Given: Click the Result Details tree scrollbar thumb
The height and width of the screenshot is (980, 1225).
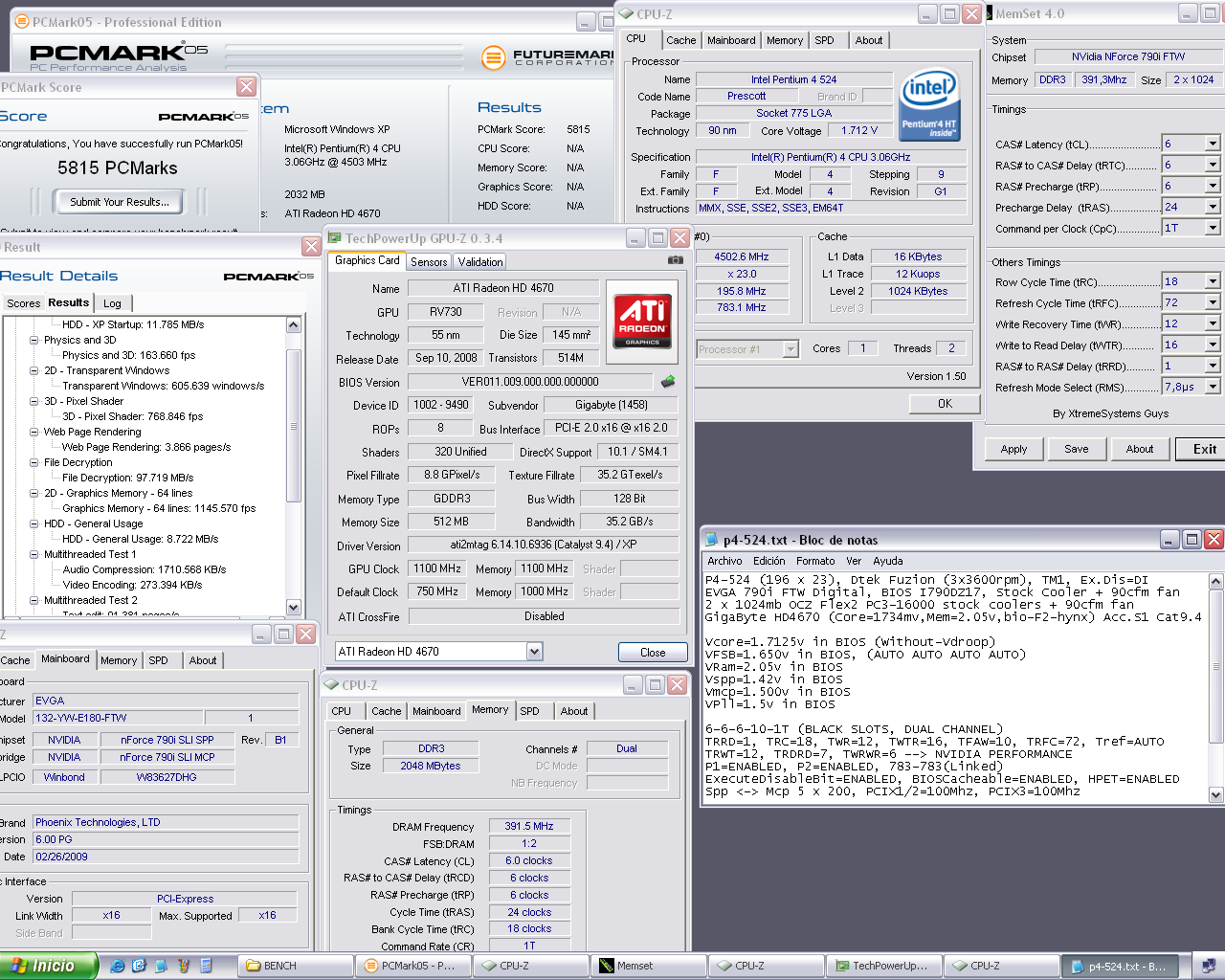Looking at the screenshot, I should 294,428.
